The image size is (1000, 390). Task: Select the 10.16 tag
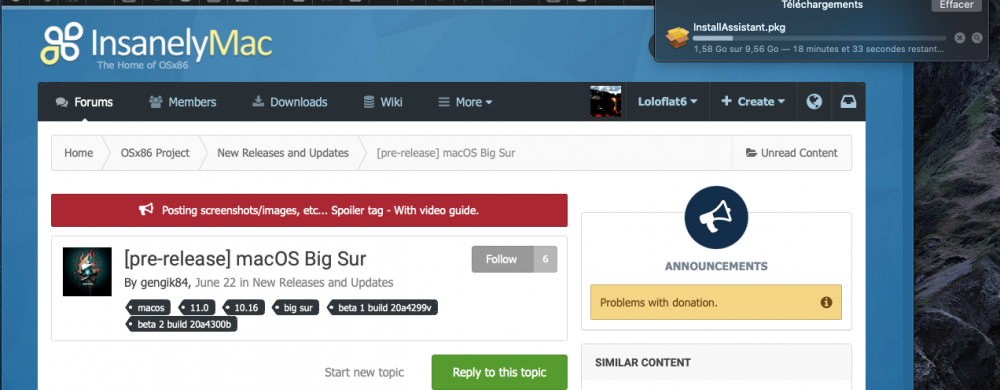pyautogui.click(x=244, y=308)
